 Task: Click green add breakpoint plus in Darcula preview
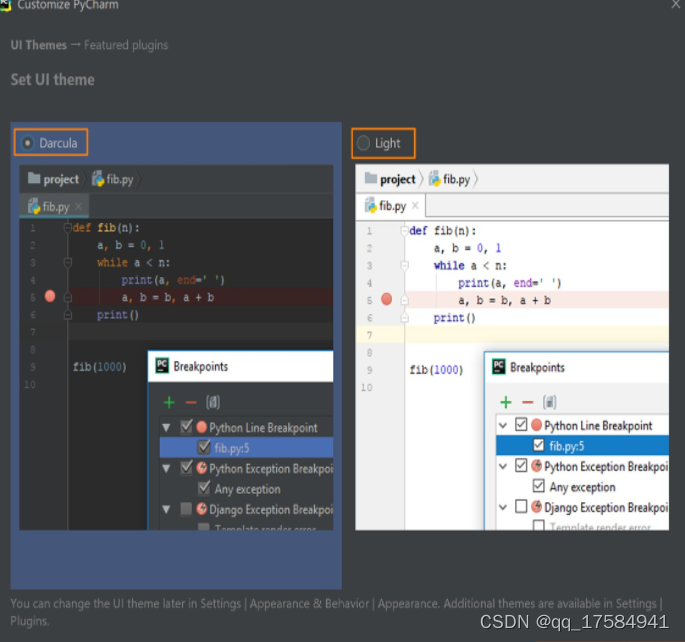[169, 402]
